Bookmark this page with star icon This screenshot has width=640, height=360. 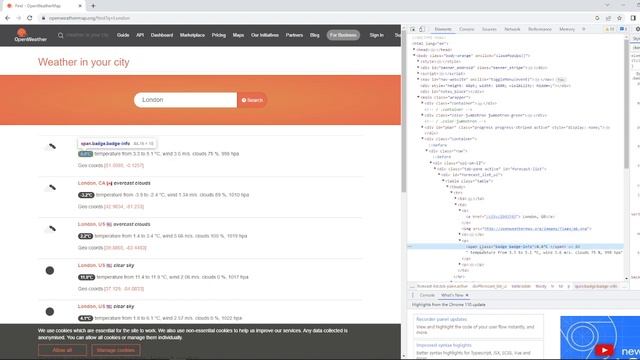pos(619,18)
